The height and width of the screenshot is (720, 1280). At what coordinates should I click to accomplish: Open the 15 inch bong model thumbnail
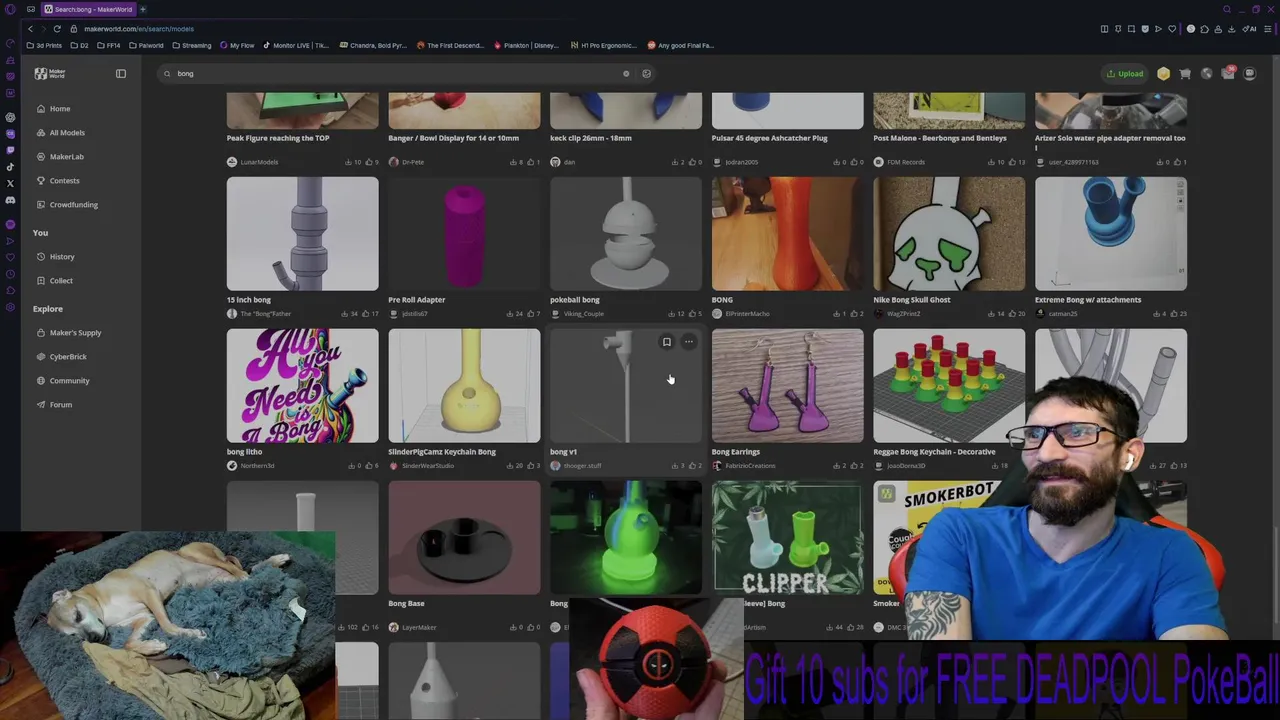point(302,234)
